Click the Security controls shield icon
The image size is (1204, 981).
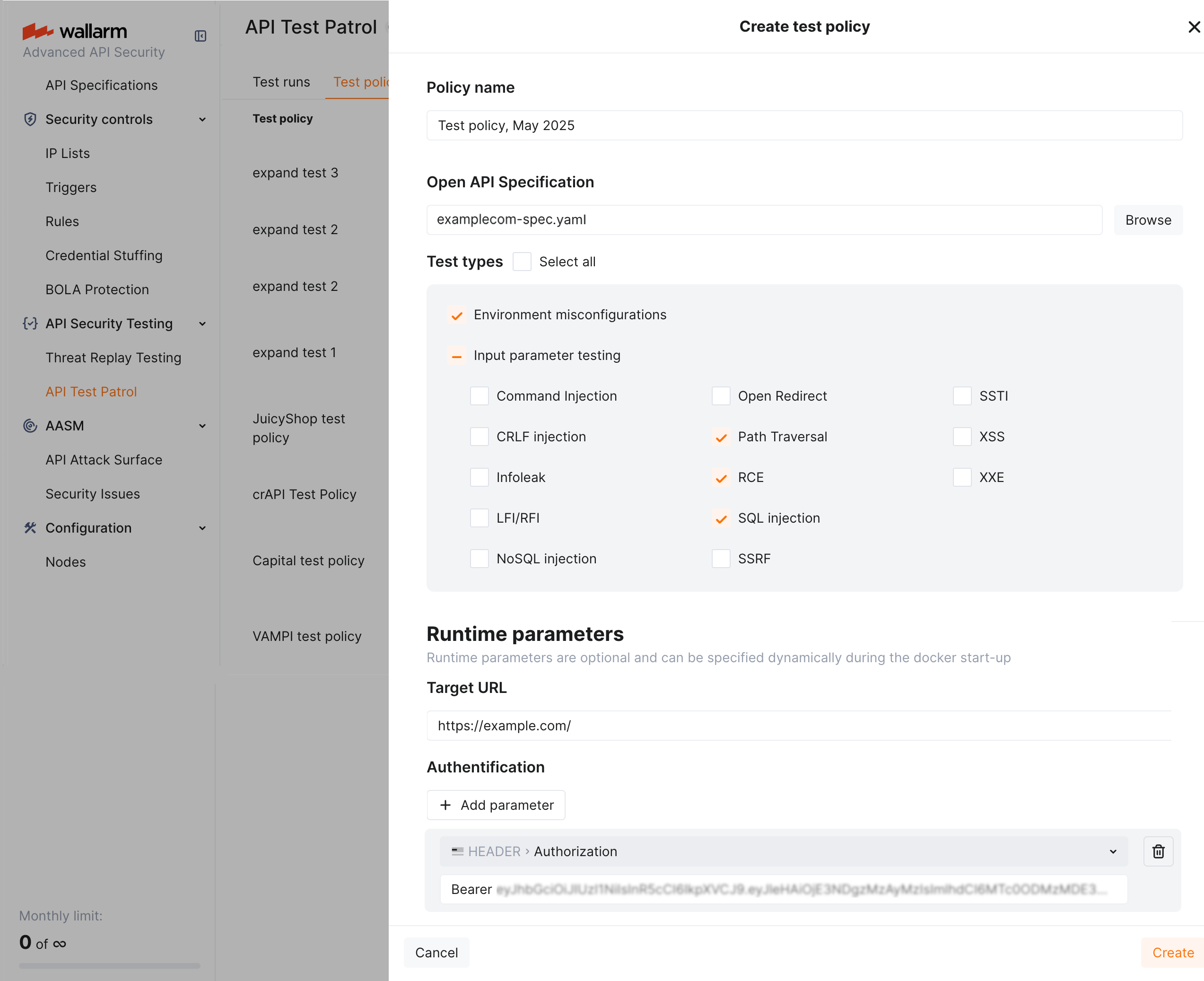30,119
